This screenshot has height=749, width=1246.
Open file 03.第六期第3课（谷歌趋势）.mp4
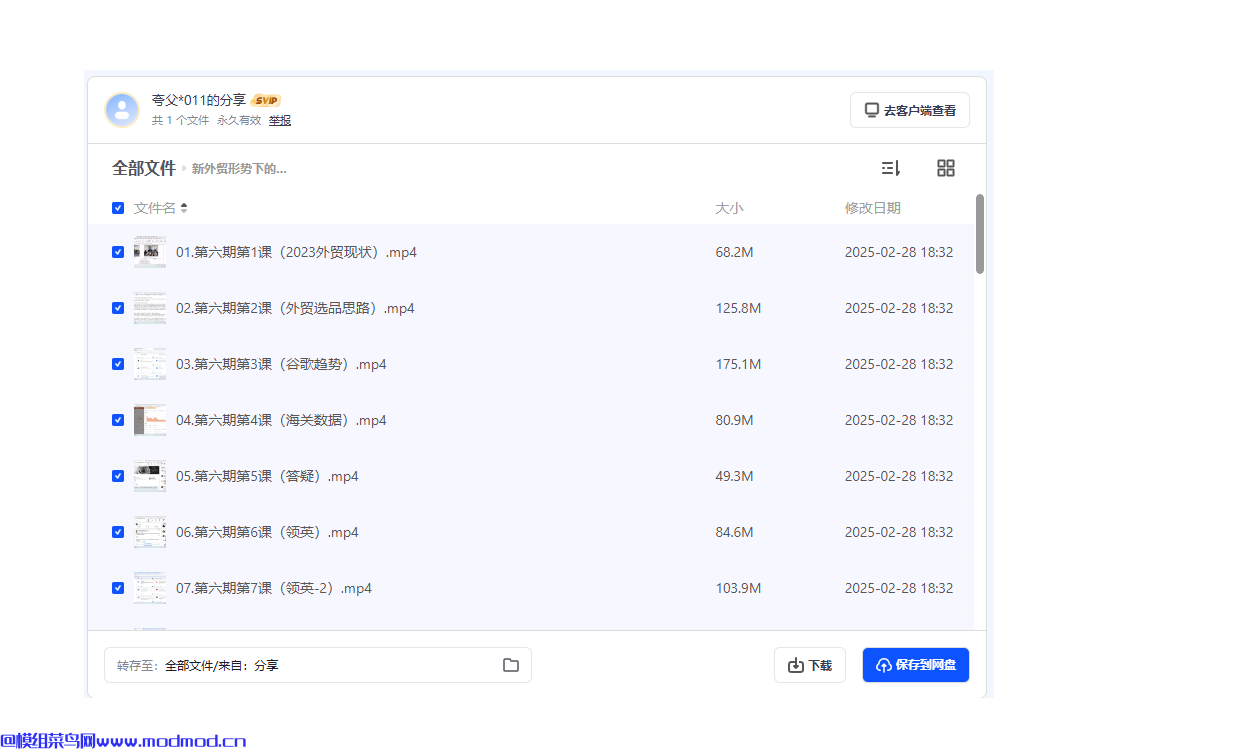(281, 364)
